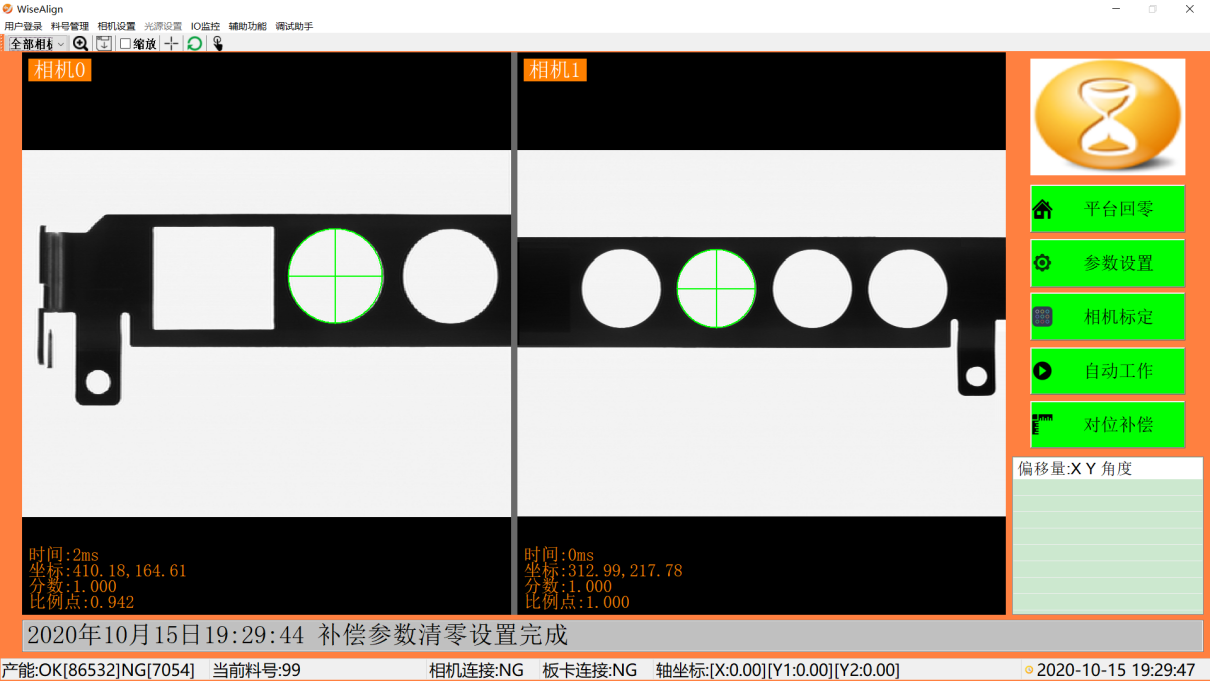Start 自动工作 automatic work mode
The image size is (1210, 681).
[1107, 371]
